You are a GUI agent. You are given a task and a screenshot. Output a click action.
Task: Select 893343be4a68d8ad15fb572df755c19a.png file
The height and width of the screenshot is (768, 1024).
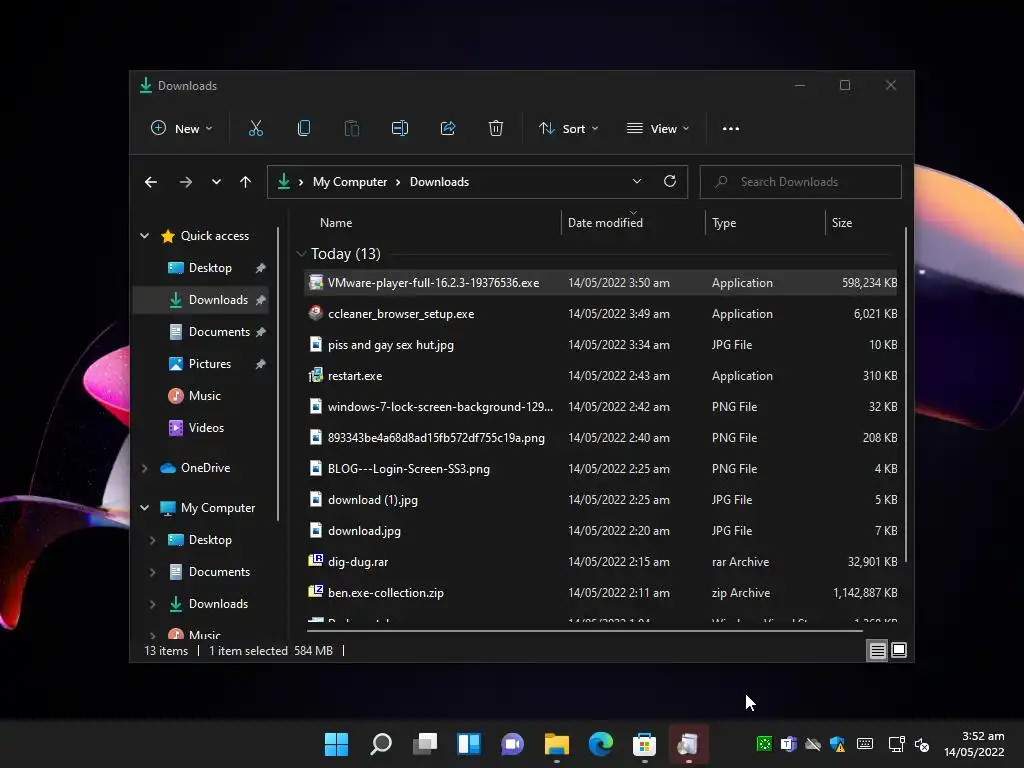[x=601, y=438]
